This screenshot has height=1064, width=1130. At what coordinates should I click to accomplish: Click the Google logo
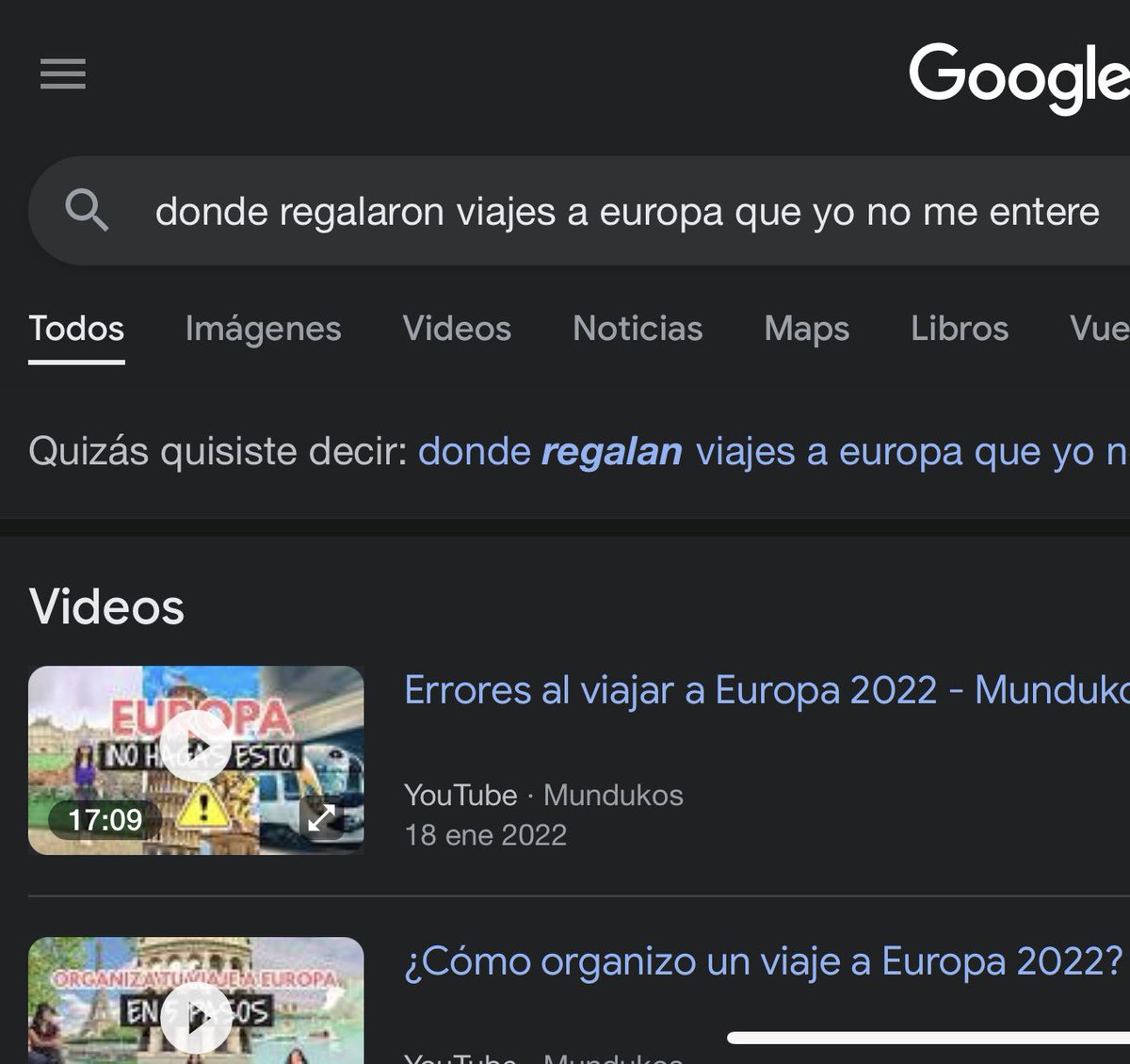pyautogui.click(x=1019, y=78)
